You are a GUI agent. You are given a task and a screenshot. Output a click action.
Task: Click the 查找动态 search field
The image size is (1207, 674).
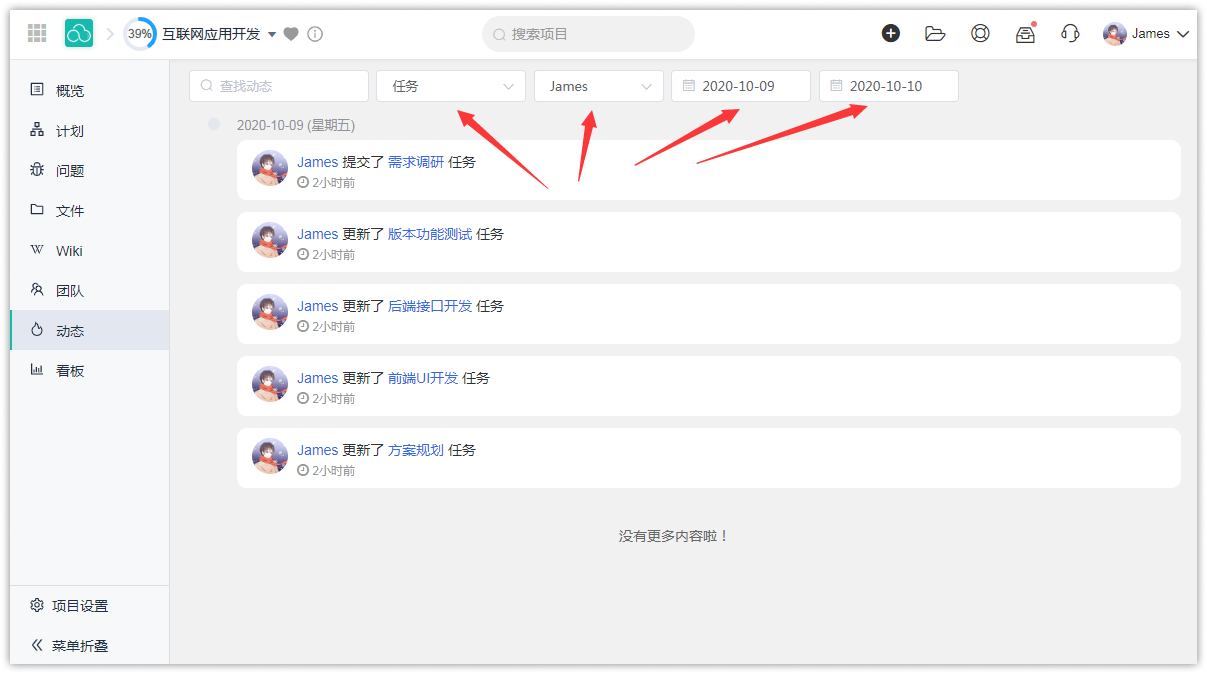click(x=279, y=86)
